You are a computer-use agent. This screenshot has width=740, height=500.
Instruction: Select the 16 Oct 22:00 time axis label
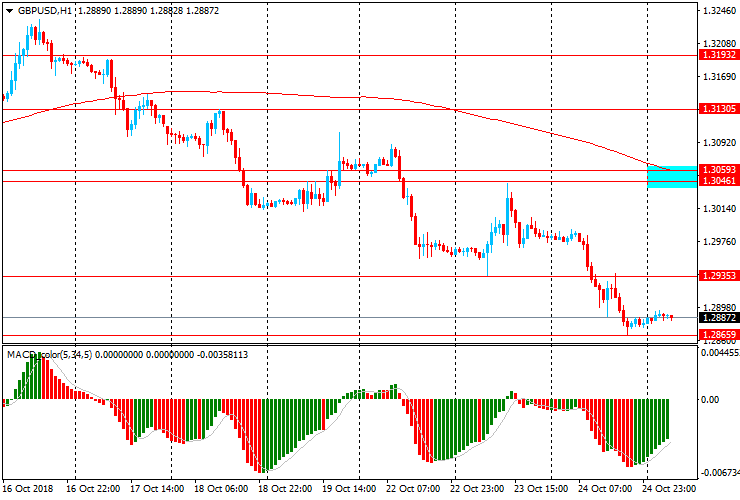click(x=93, y=489)
